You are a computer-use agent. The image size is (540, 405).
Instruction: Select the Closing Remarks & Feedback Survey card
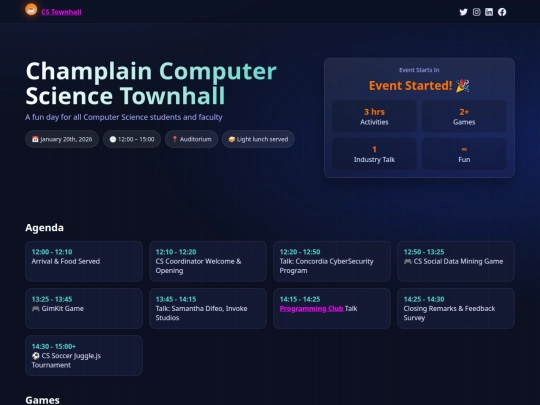[456, 309]
